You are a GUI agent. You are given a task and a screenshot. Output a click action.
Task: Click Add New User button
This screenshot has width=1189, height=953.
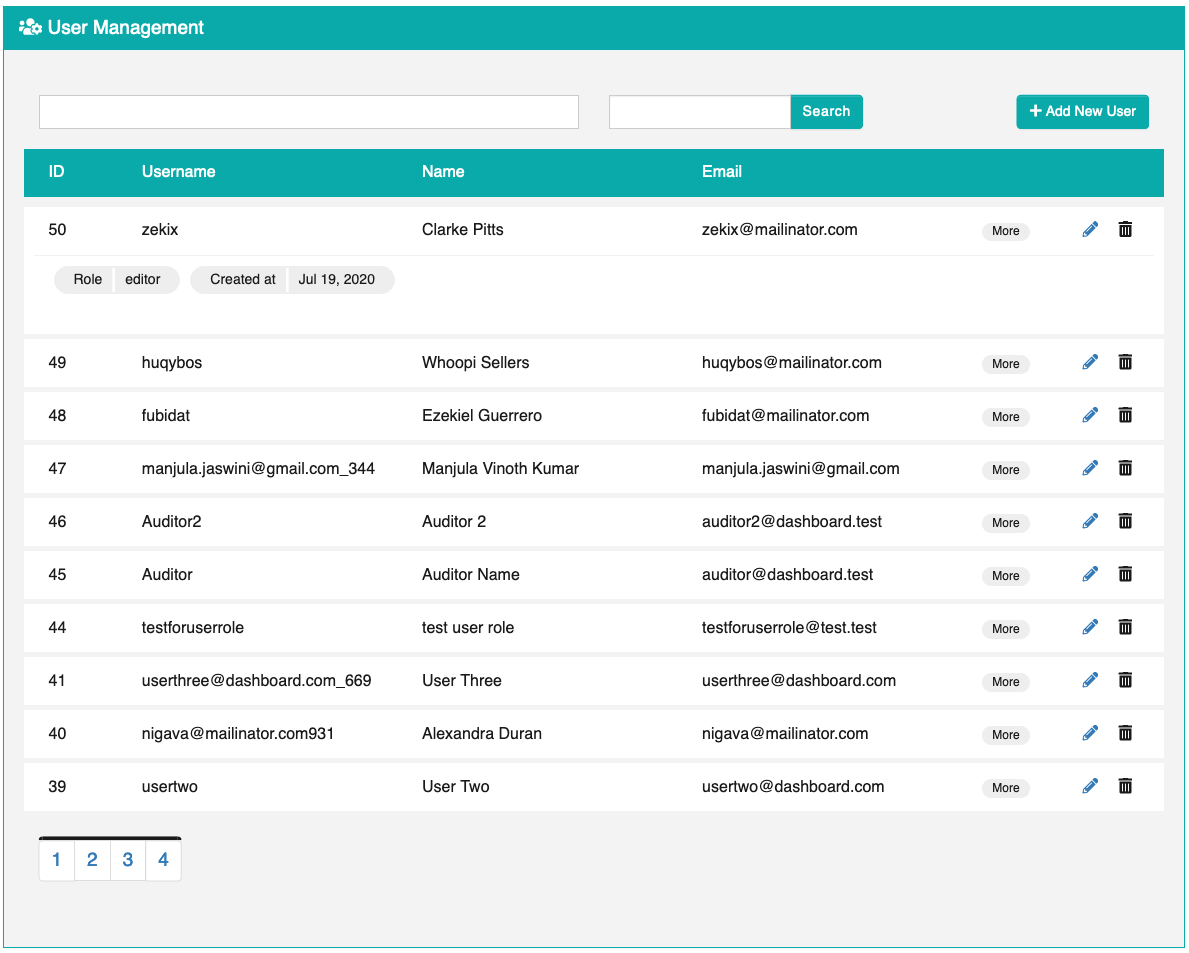[x=1082, y=111]
